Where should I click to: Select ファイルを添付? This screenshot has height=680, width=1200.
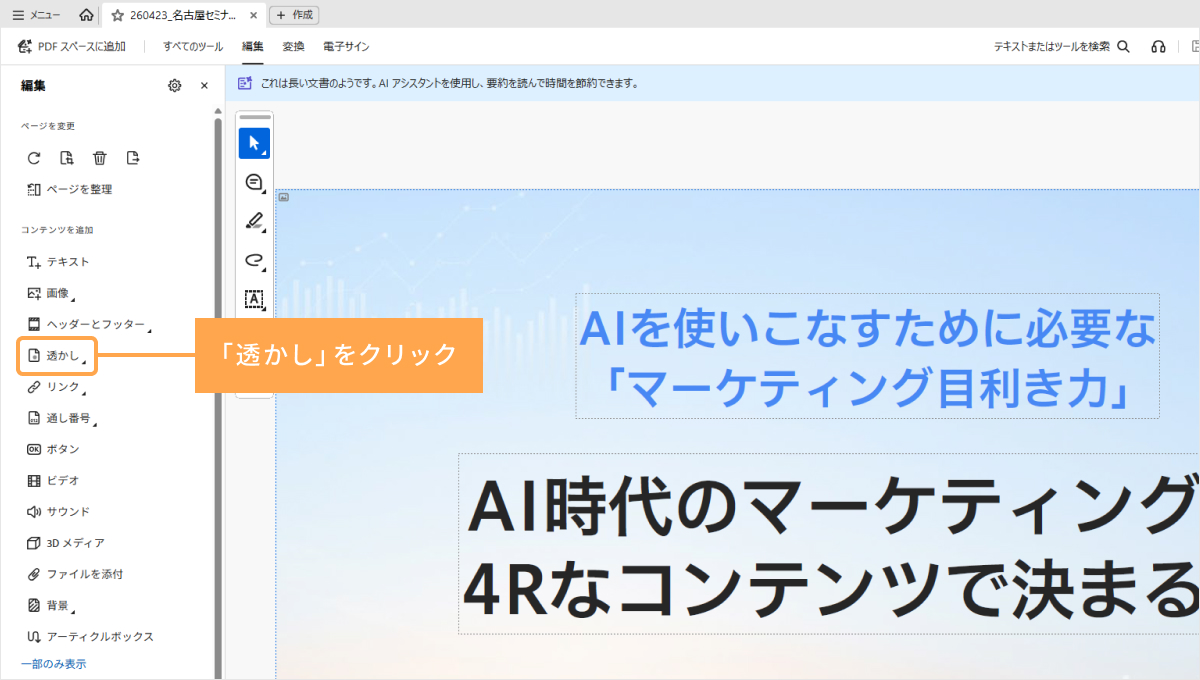(75, 574)
